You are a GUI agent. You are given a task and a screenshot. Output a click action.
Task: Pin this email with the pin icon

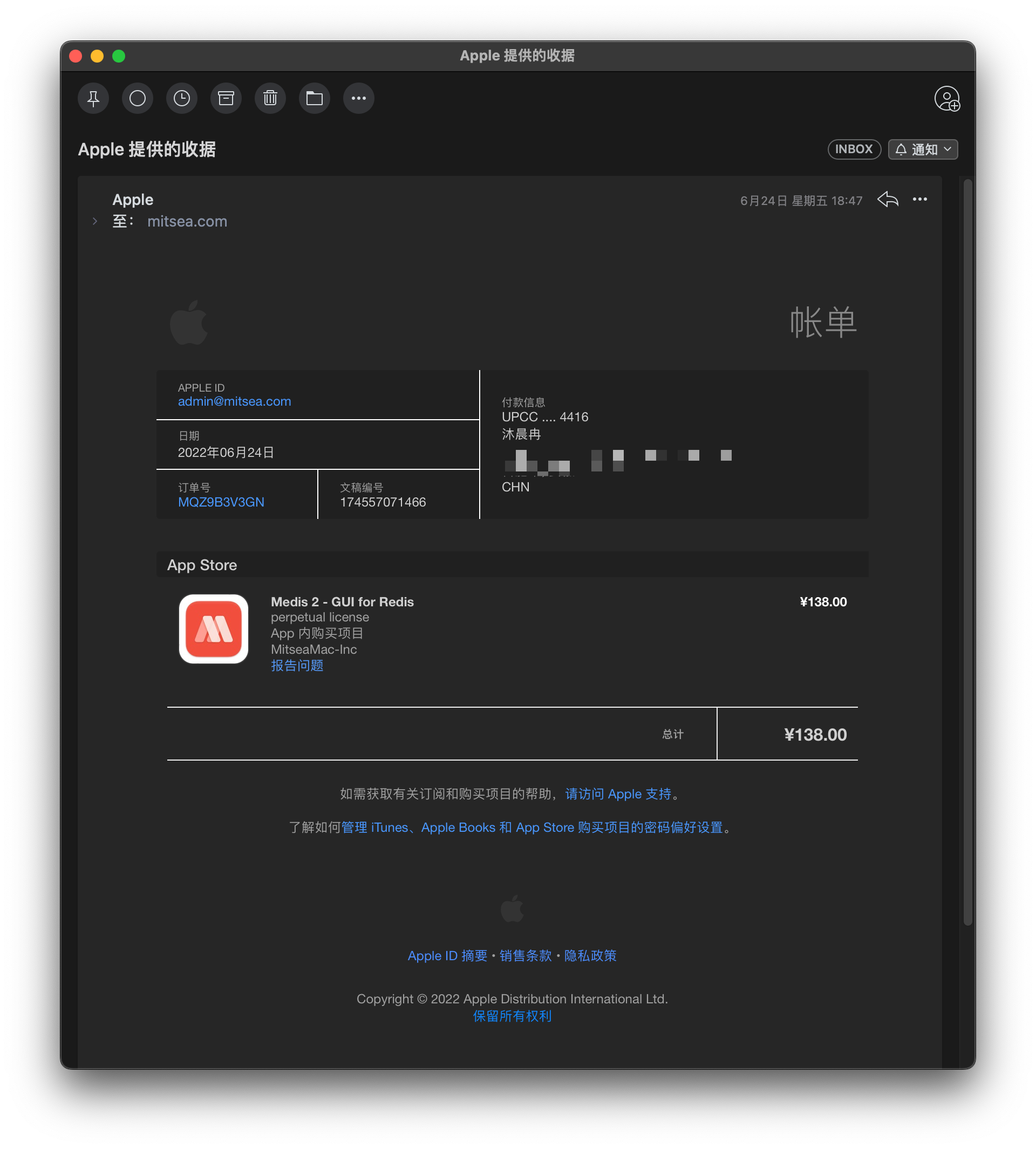(93, 99)
